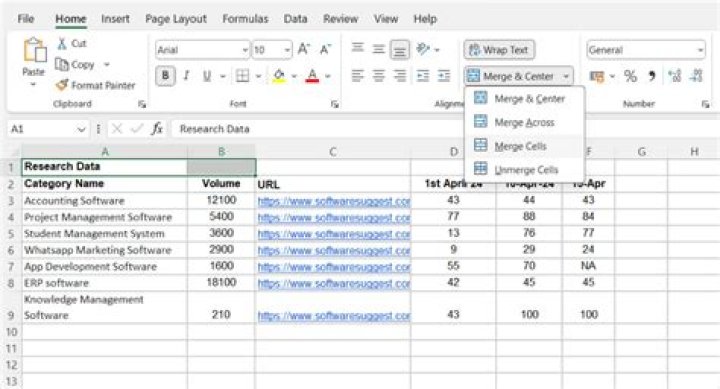Select column C header

click(333, 152)
